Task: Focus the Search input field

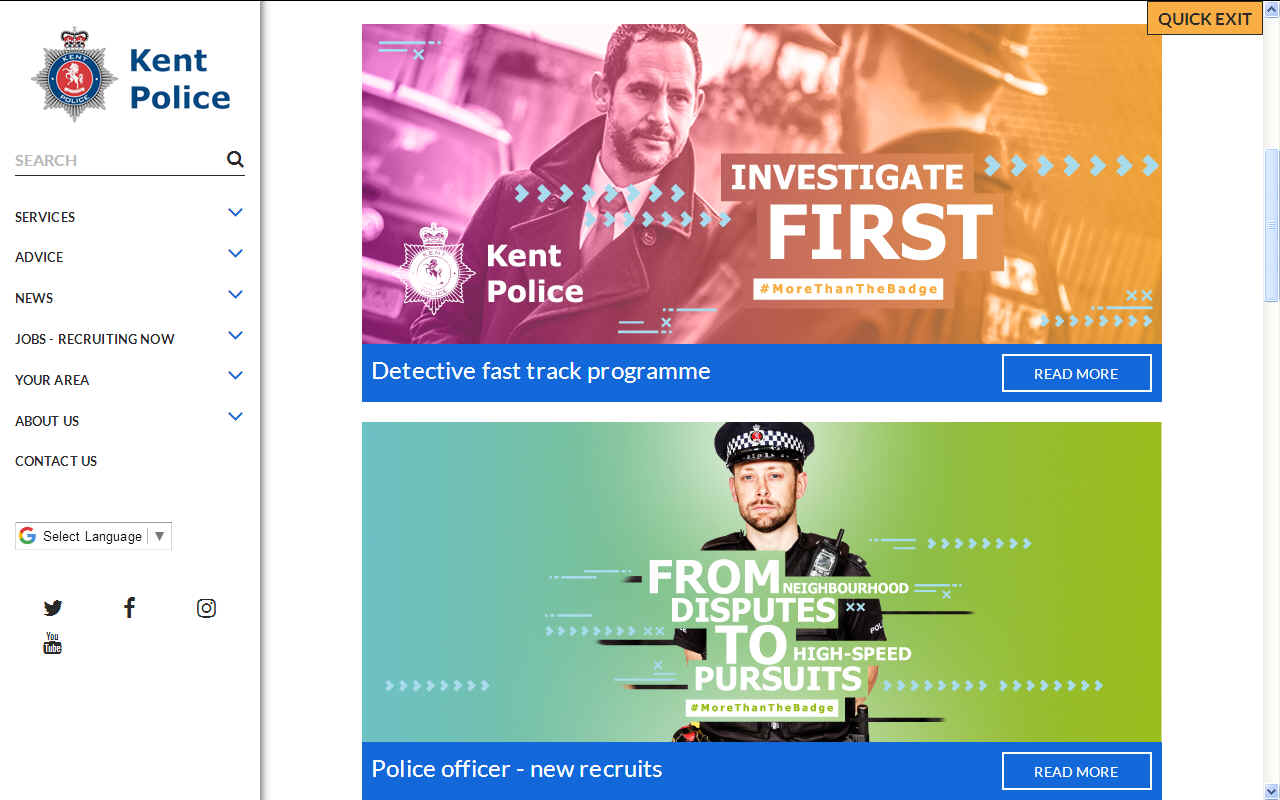Action: point(118,160)
